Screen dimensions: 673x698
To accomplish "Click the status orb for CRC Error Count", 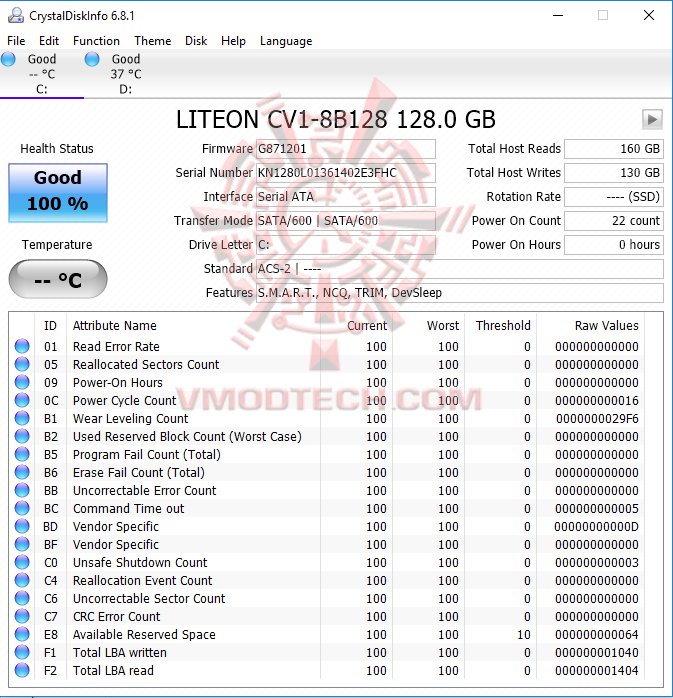I will 22,617.
